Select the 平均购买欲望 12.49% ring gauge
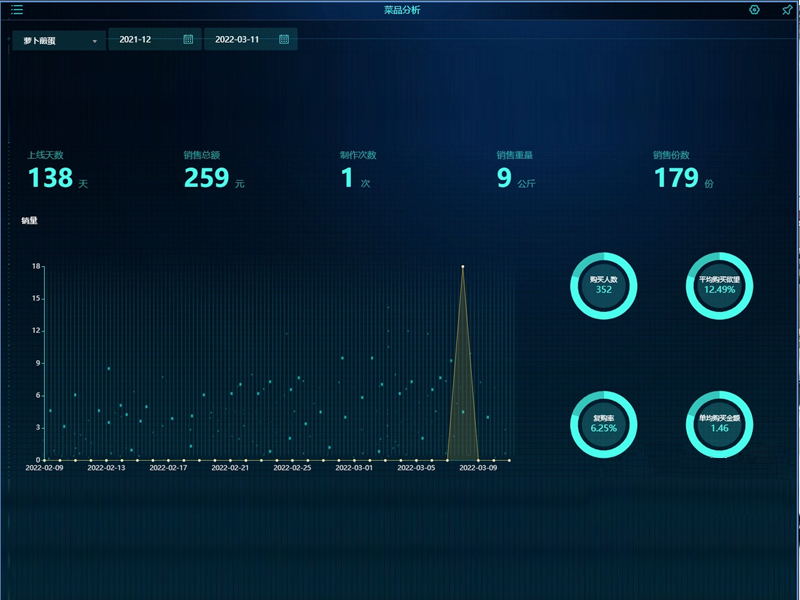This screenshot has width=800, height=600. pos(719,286)
